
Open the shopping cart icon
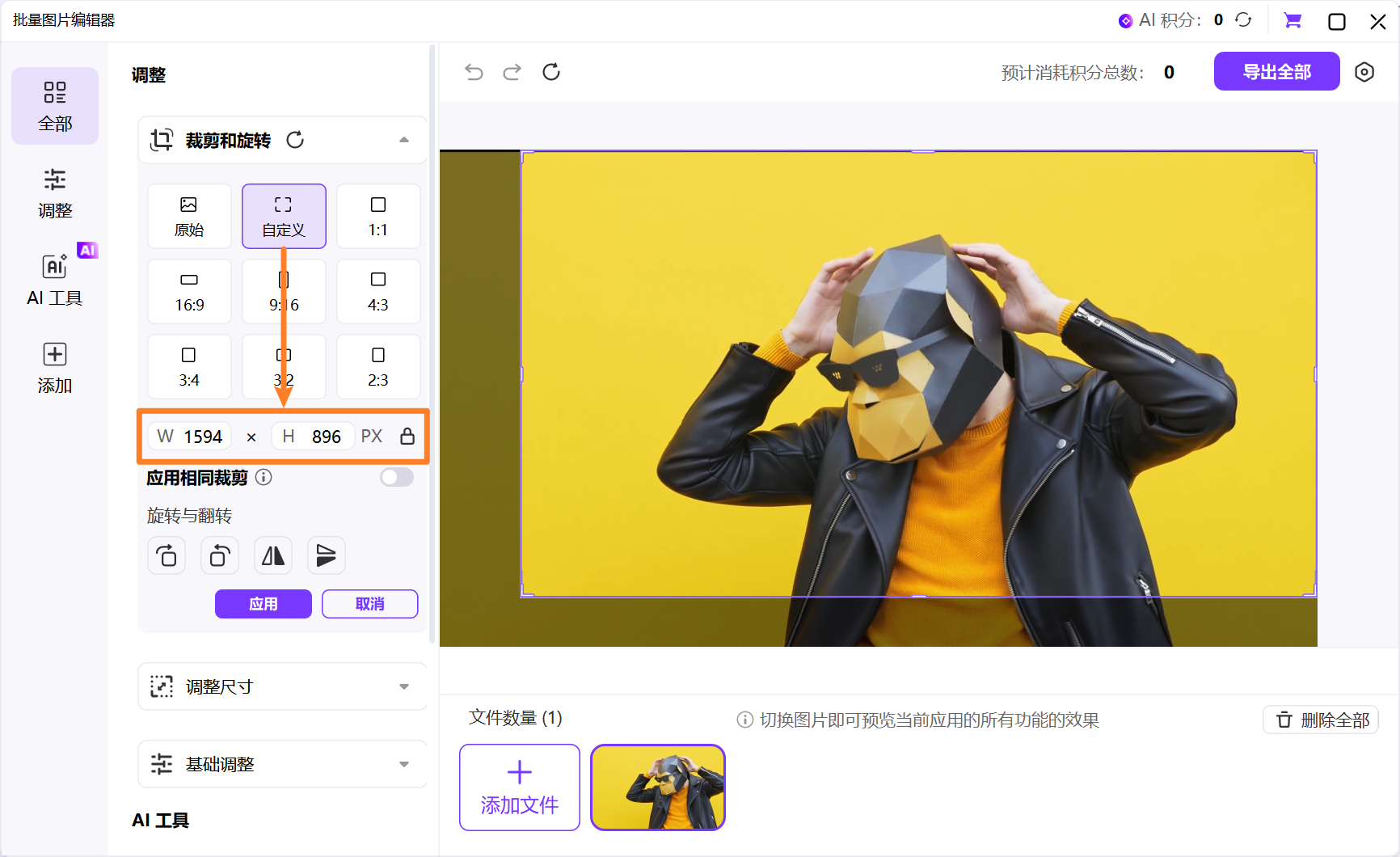pyautogui.click(x=1292, y=21)
